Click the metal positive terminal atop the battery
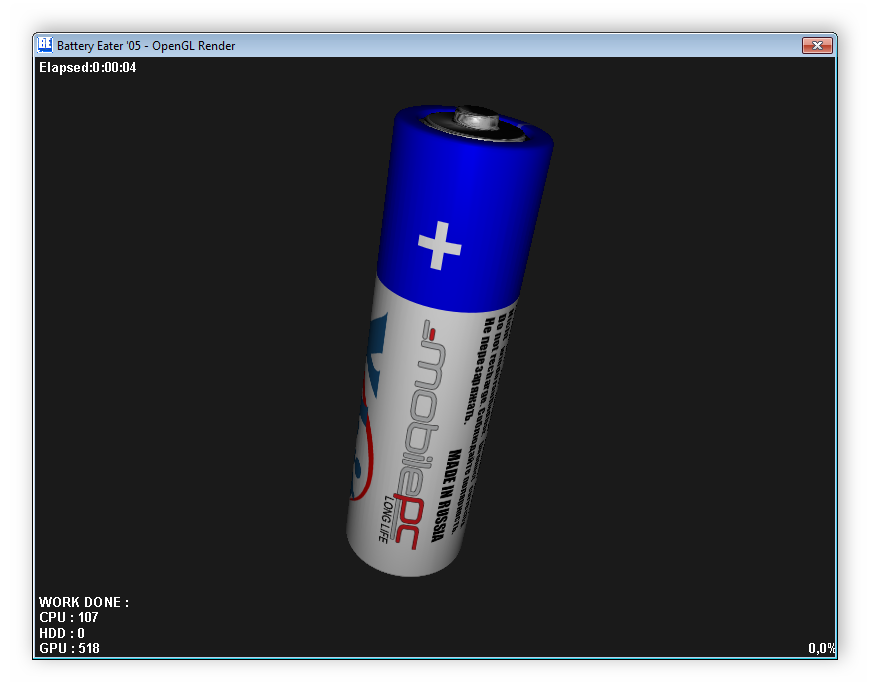This screenshot has width=870, height=692. [x=471, y=120]
